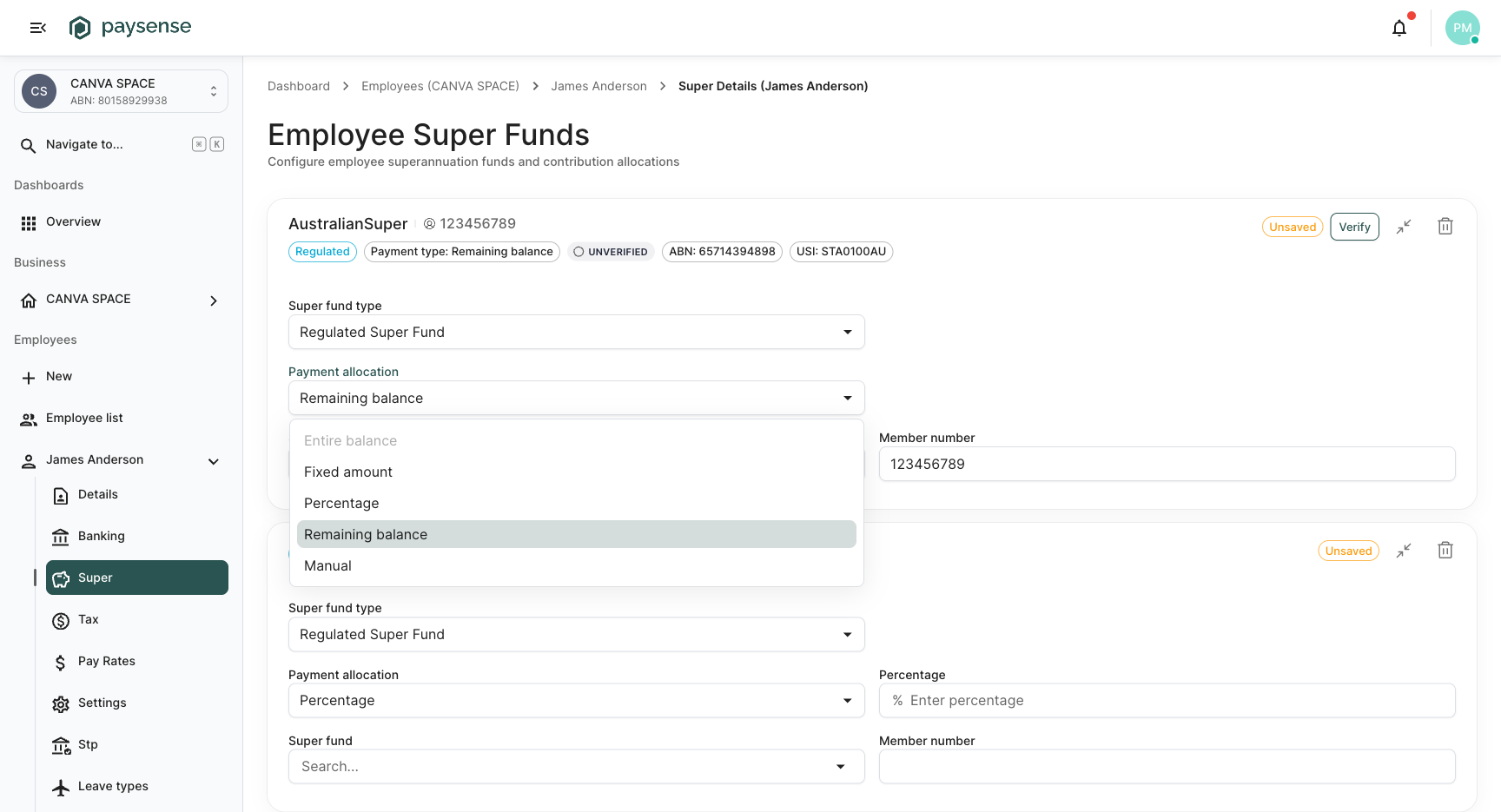Click the Stp bank icon
The height and width of the screenshot is (812, 1501).
(x=61, y=746)
